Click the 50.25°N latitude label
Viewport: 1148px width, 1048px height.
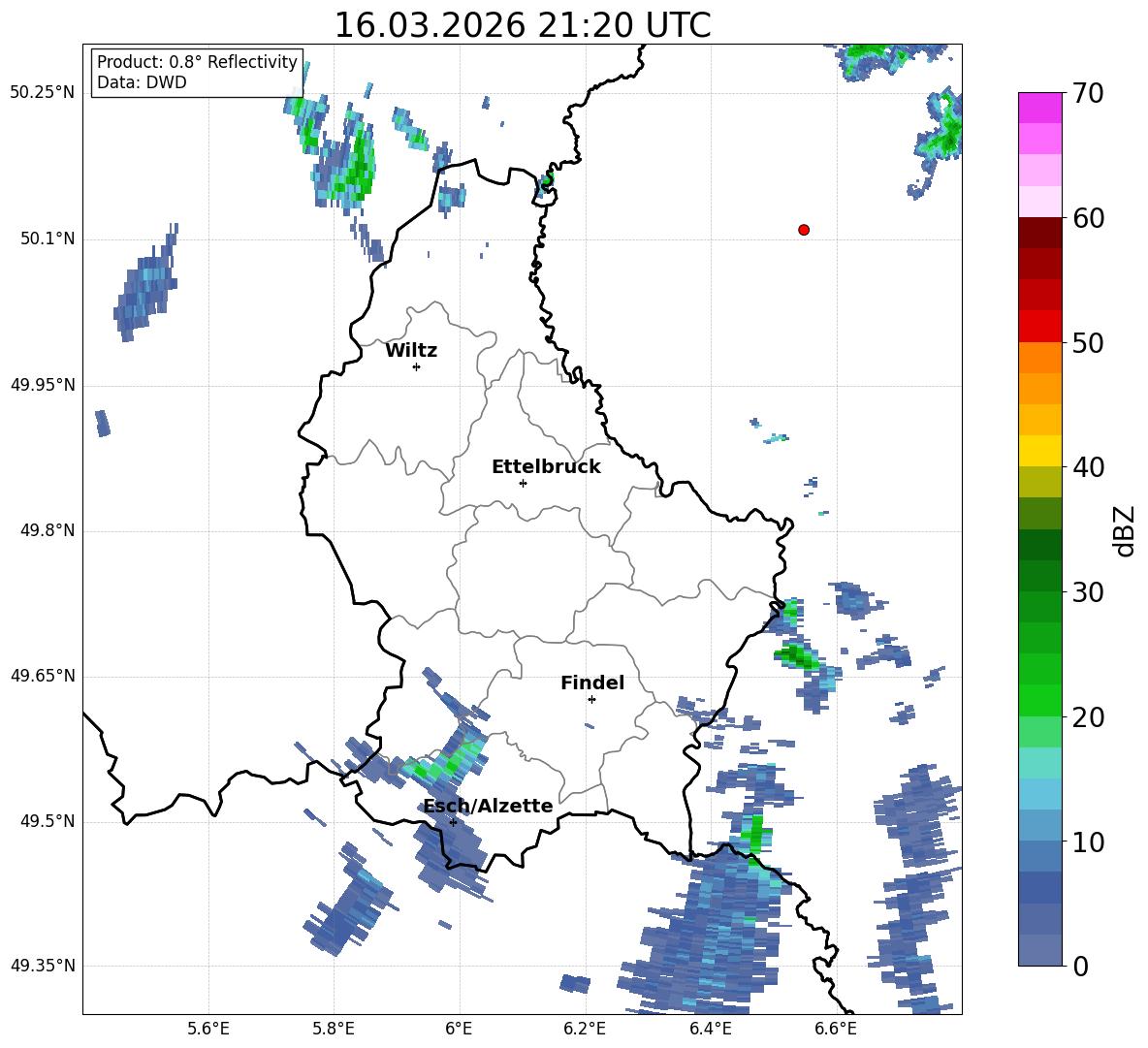[43, 93]
